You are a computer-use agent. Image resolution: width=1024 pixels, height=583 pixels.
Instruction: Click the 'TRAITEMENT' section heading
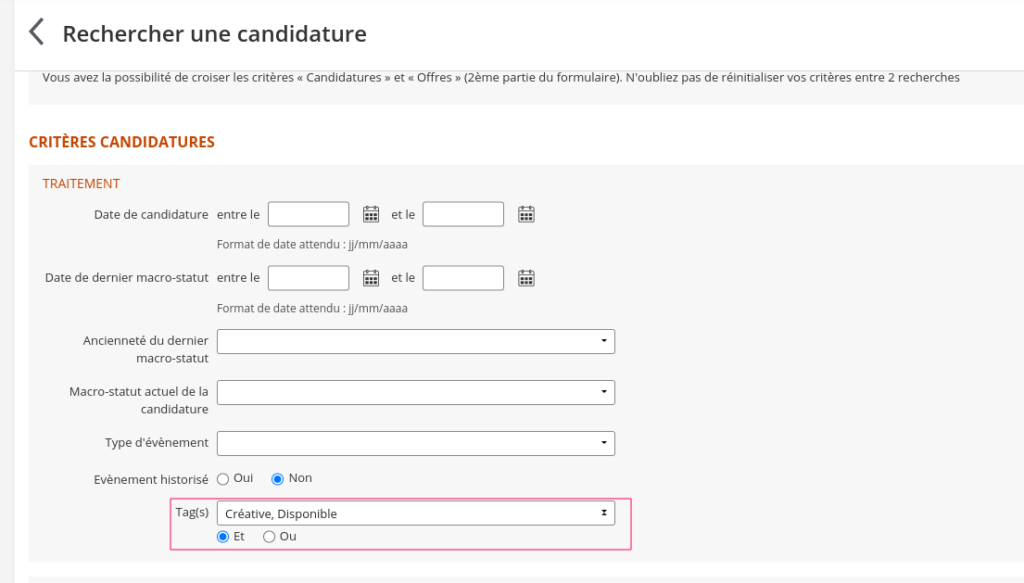pos(81,184)
